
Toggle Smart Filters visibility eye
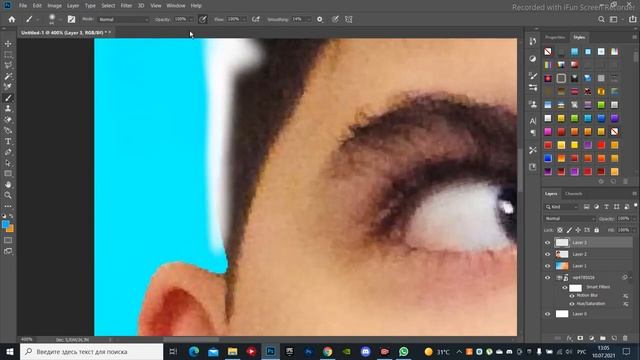565,287
